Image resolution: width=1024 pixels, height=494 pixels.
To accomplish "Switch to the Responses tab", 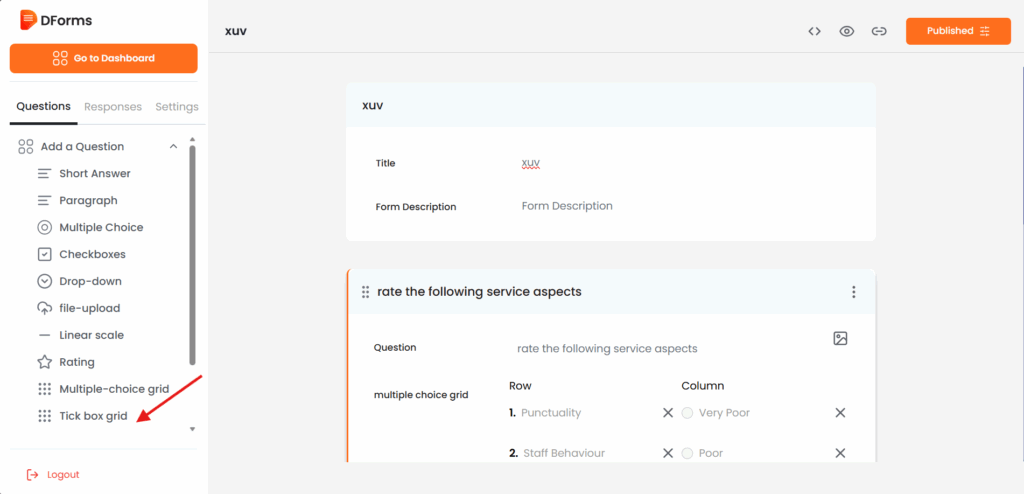I will (113, 107).
